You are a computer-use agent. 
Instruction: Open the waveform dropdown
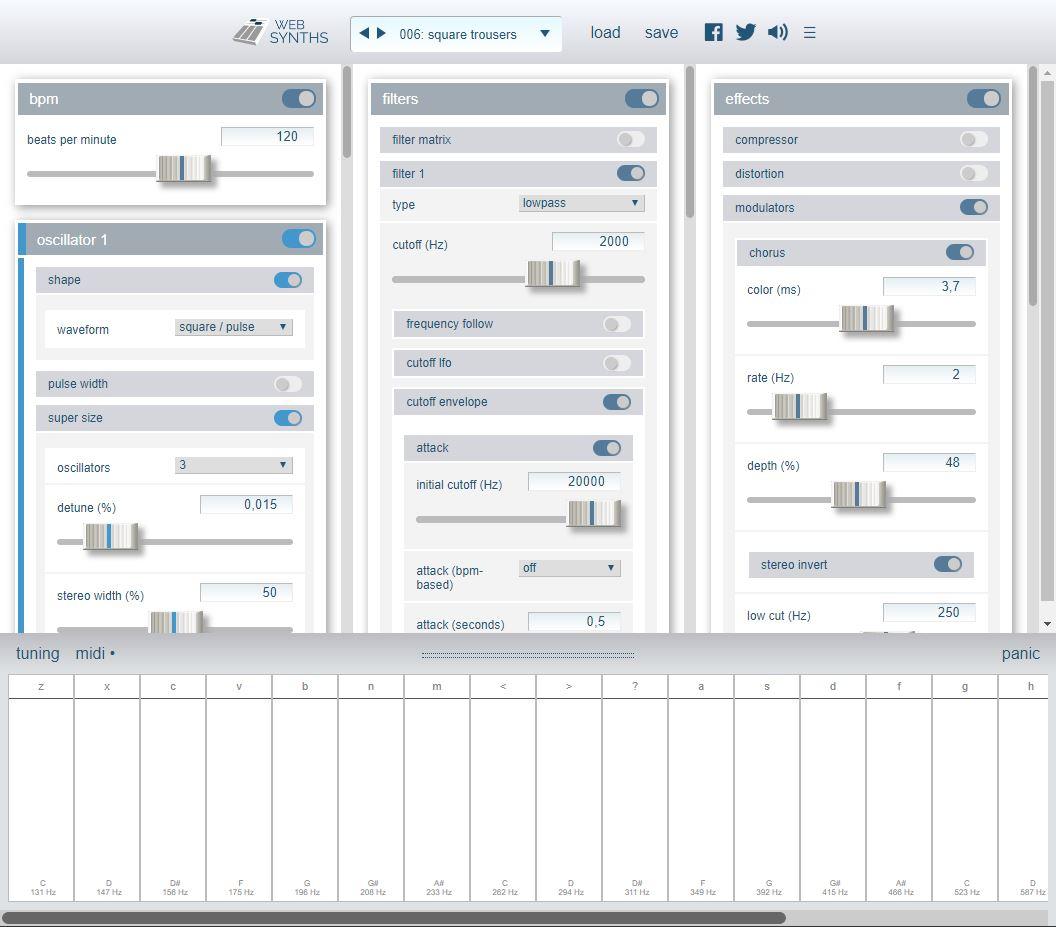[233, 327]
